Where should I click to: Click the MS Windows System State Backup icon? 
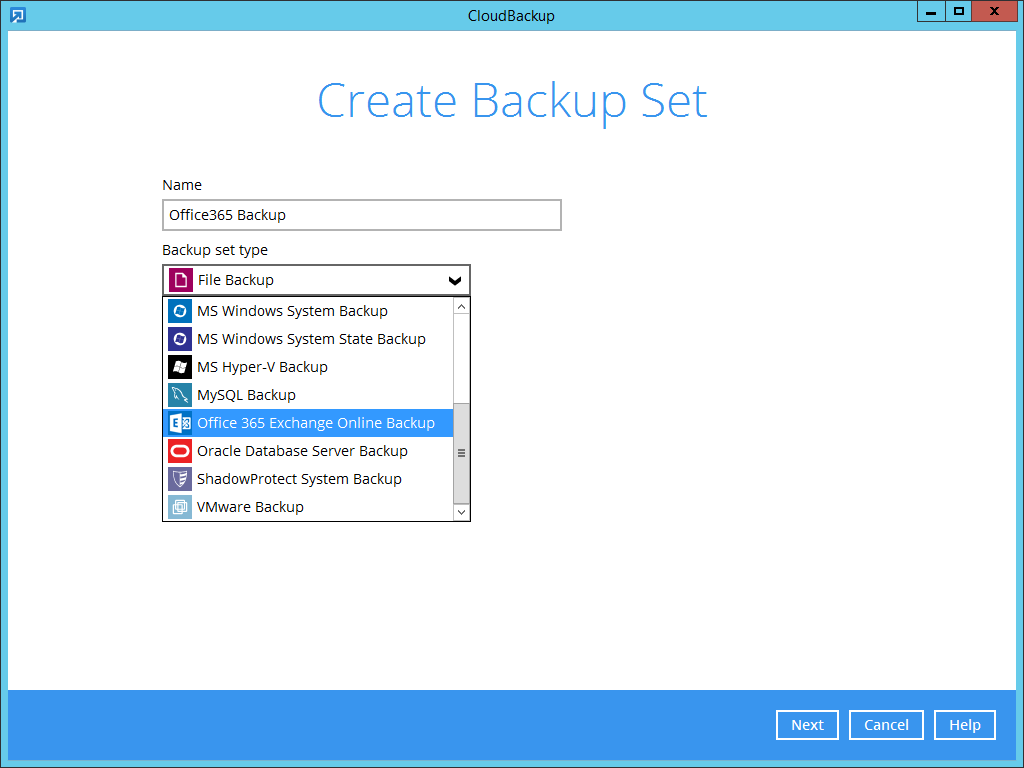click(180, 339)
